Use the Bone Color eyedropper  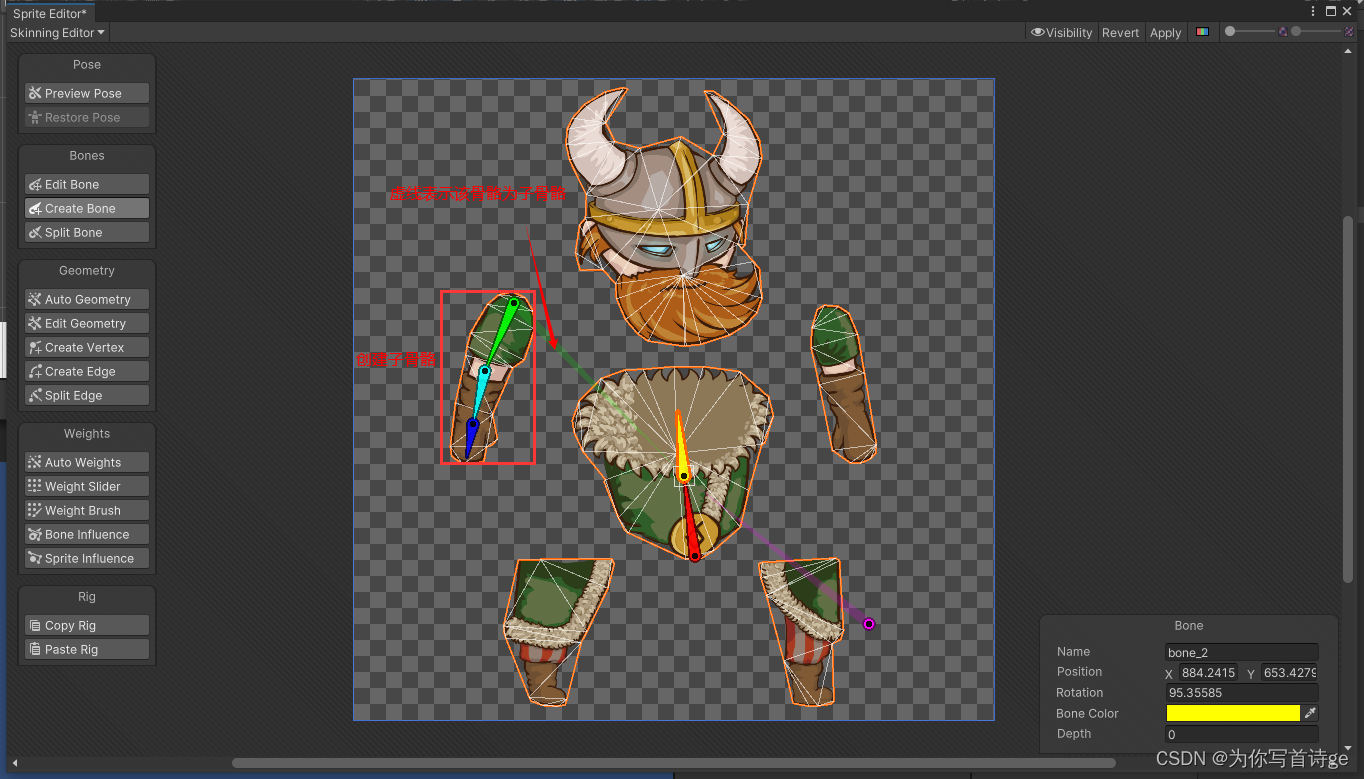[1311, 713]
